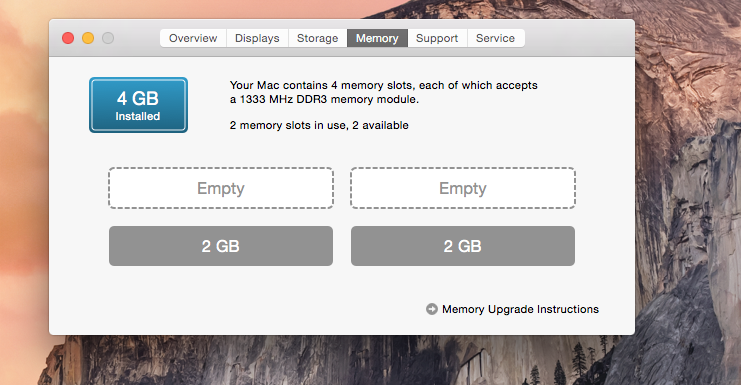The width and height of the screenshot is (741, 385).
Task: Open the Memory Upgrade Instructions link
Action: point(520,309)
